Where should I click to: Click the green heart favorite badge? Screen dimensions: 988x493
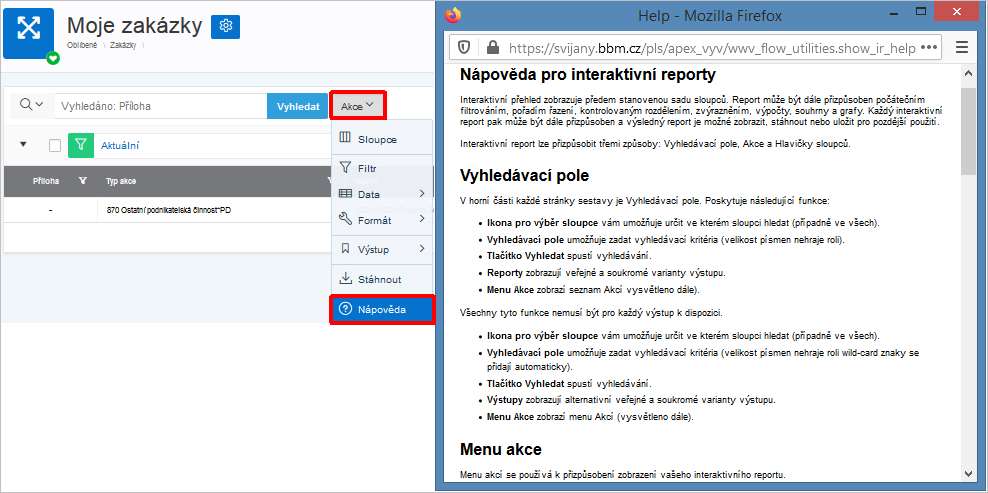53,59
